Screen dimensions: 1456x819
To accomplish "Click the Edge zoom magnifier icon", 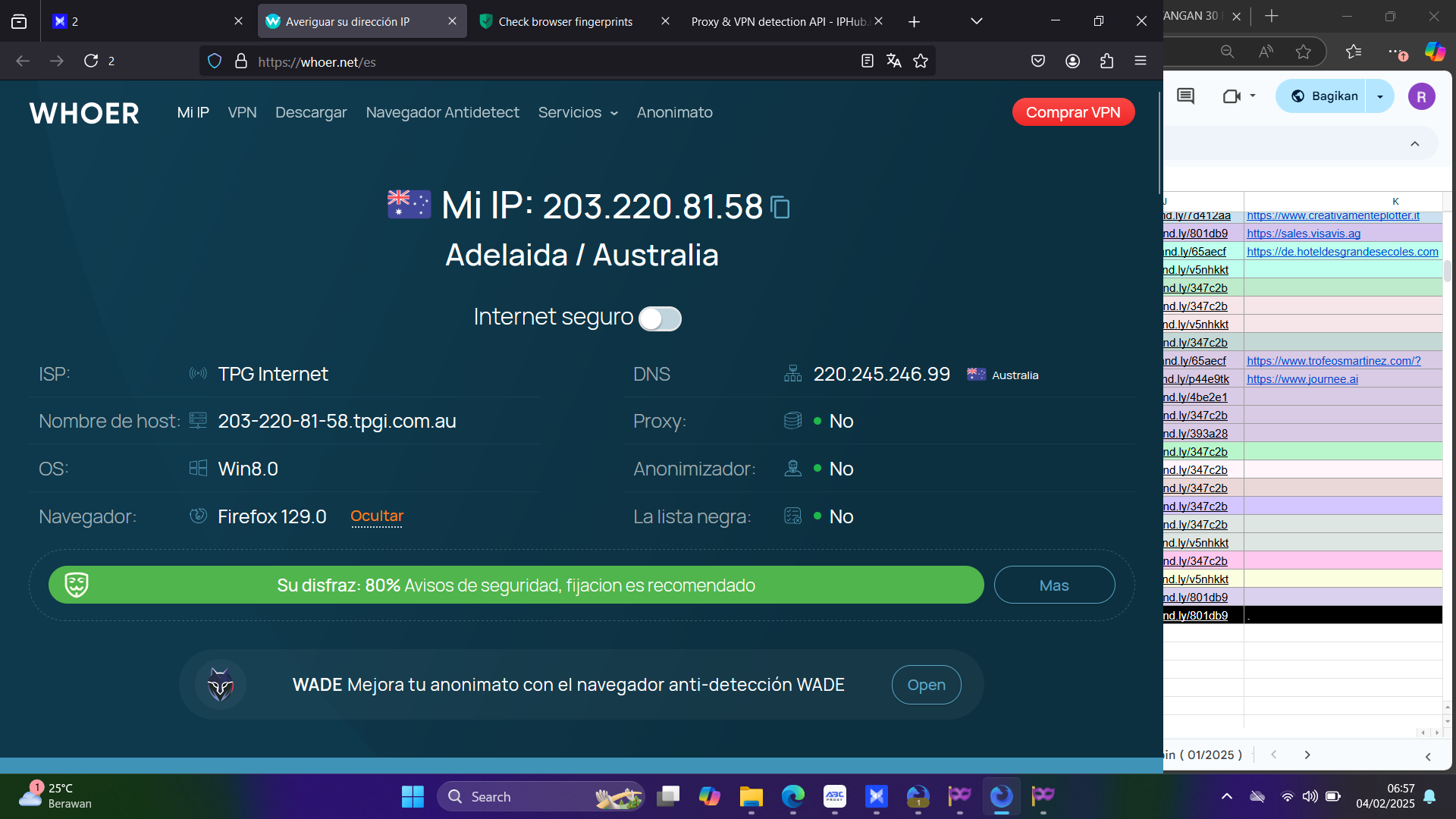I will coord(1227,52).
